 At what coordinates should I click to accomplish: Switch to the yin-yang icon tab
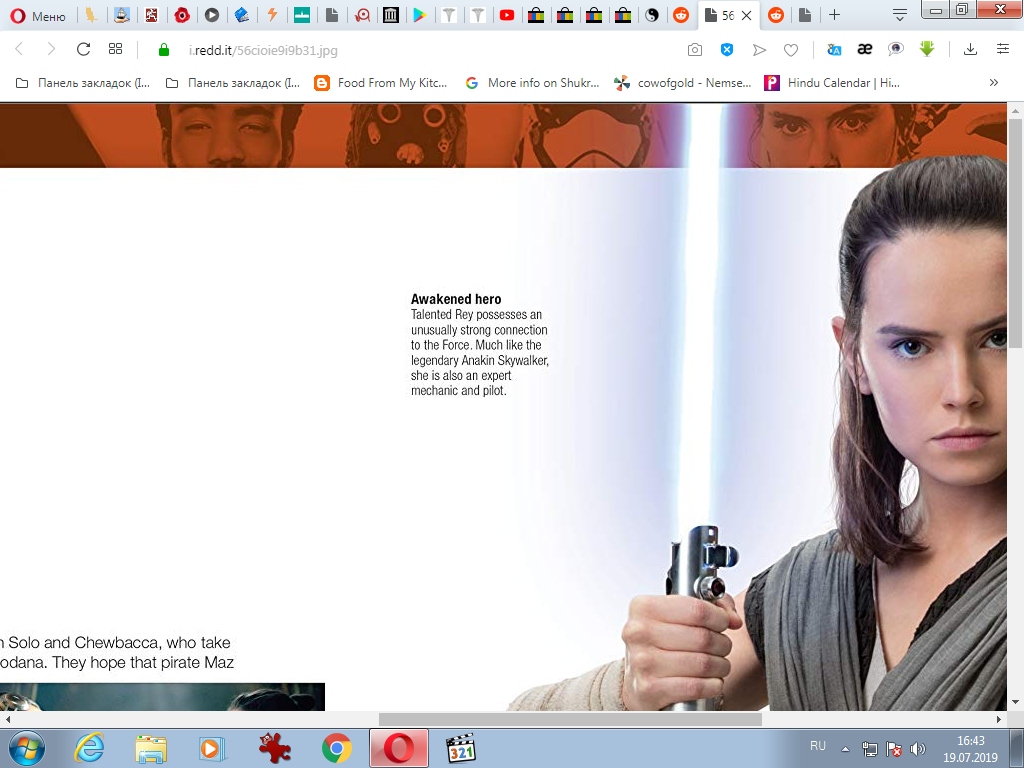(x=652, y=15)
